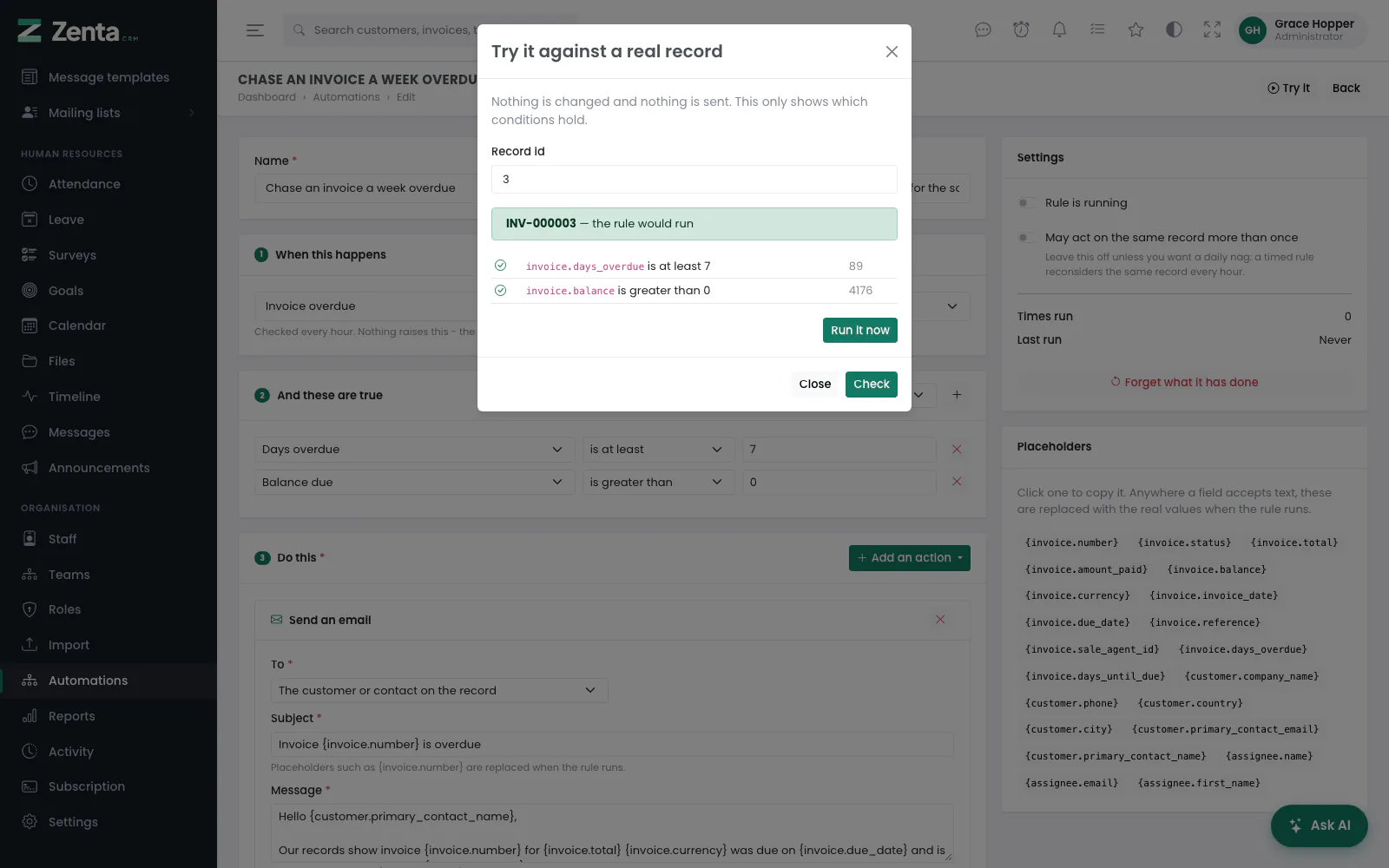Viewport: 1389px width, 868px height.
Task: Open the Days overdue field dropdown
Action: coord(414,450)
